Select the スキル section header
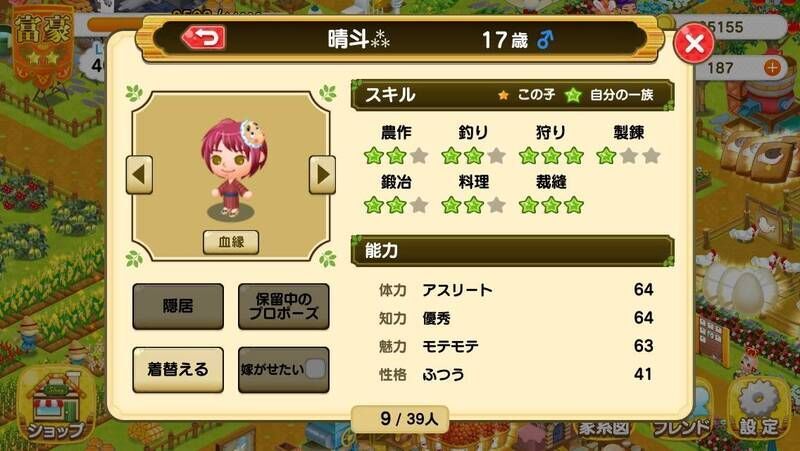 coord(512,95)
